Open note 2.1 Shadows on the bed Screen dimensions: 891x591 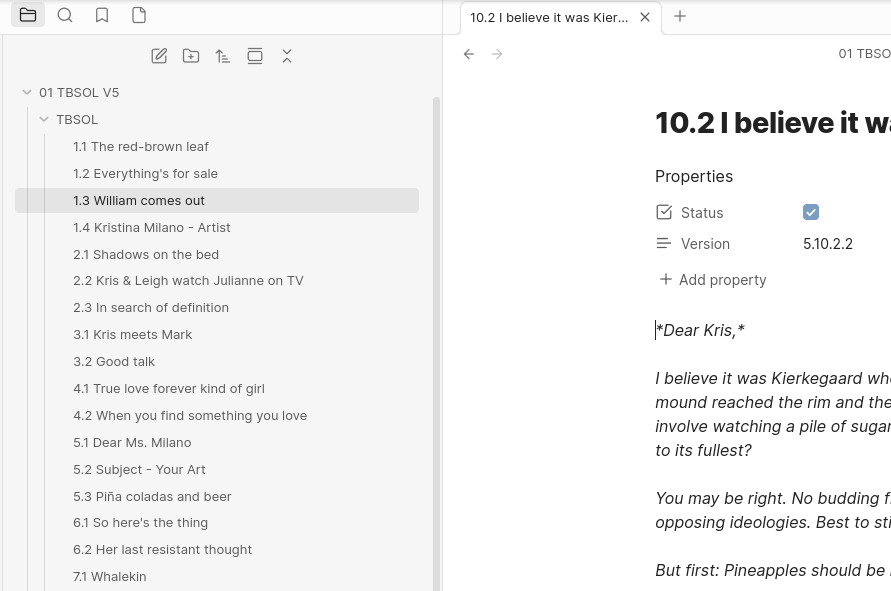pos(146,254)
